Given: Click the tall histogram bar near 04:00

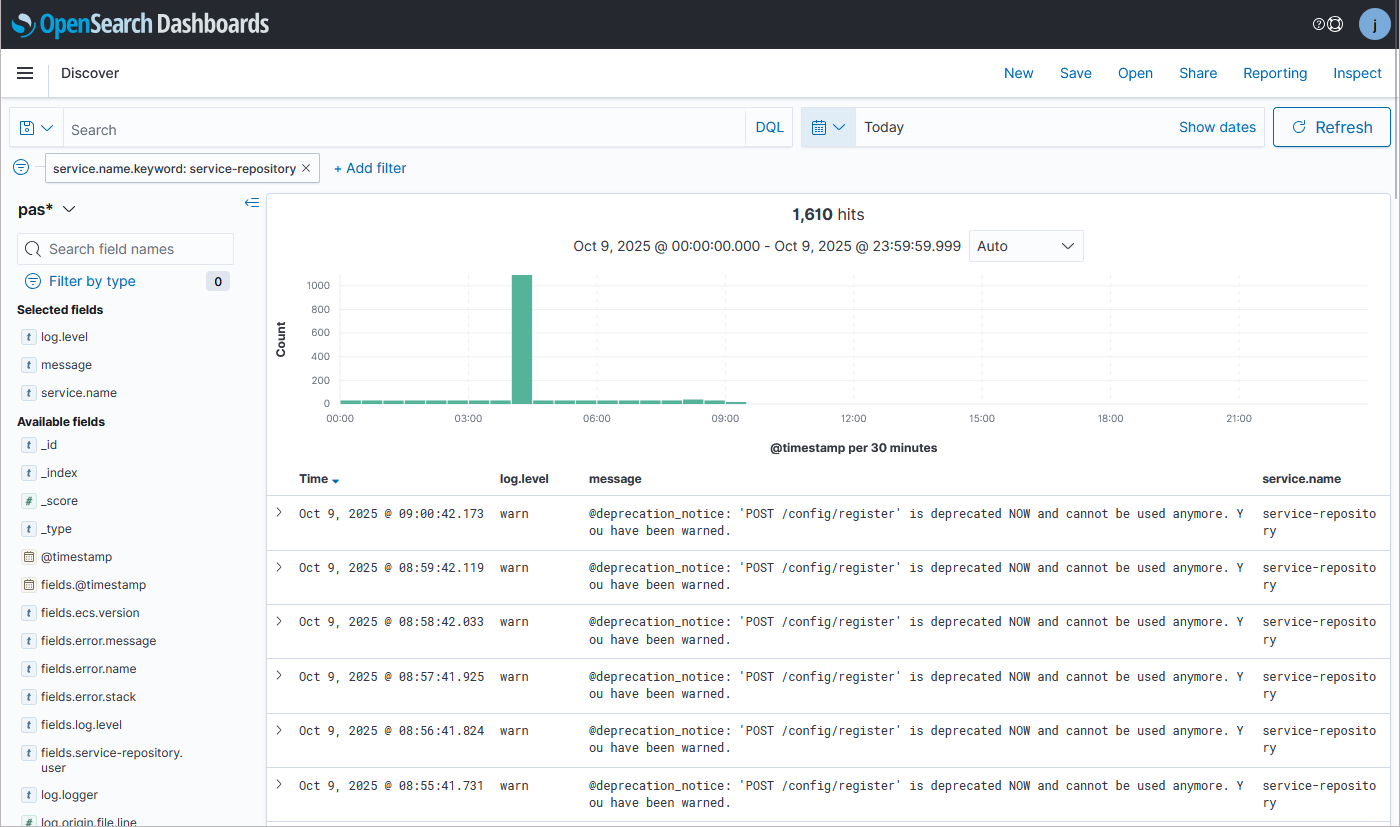Looking at the screenshot, I should pyautogui.click(x=521, y=338).
